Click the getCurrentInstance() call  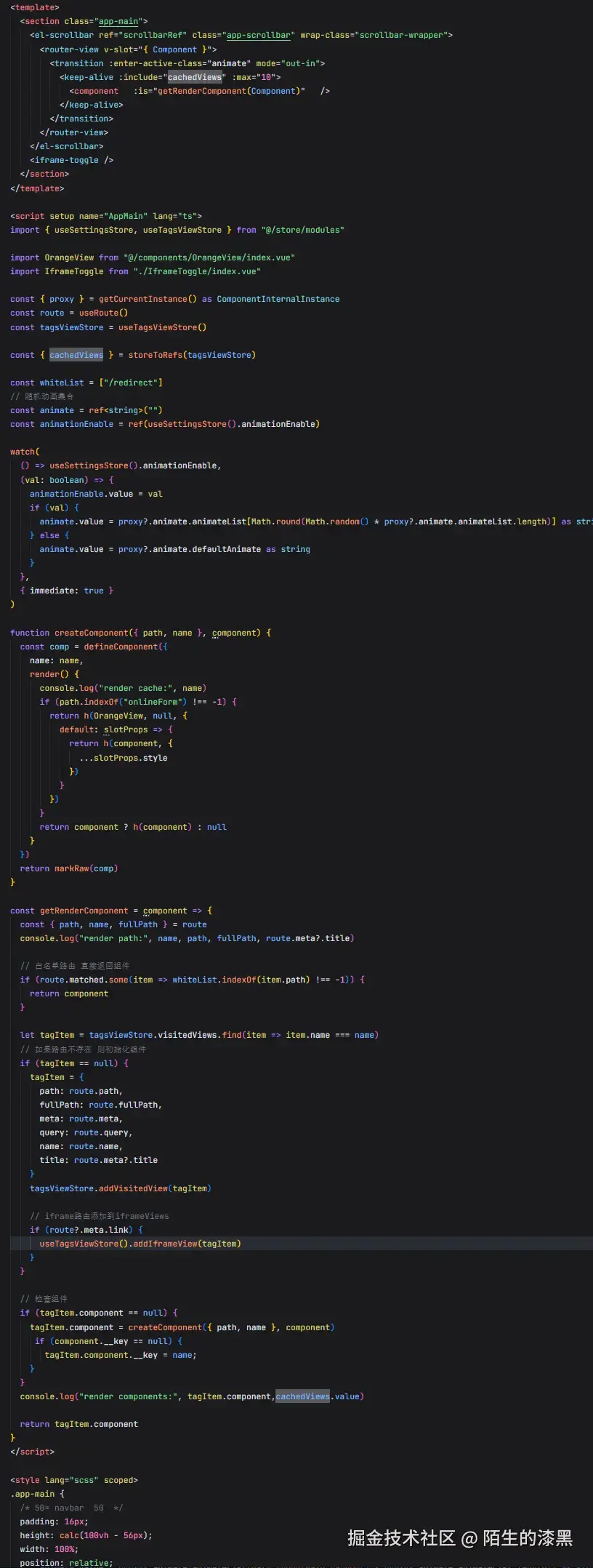coord(148,299)
